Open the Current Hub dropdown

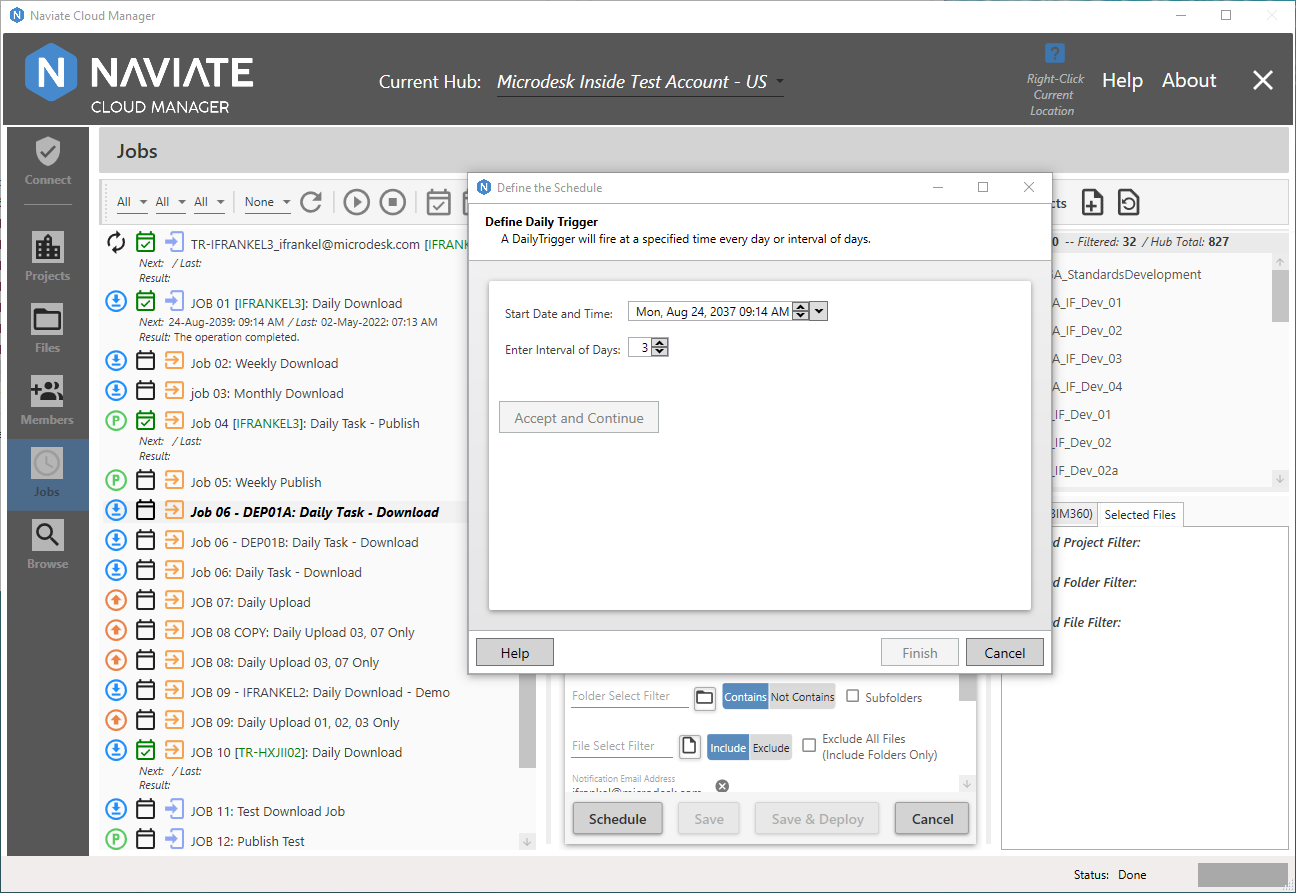coord(640,82)
